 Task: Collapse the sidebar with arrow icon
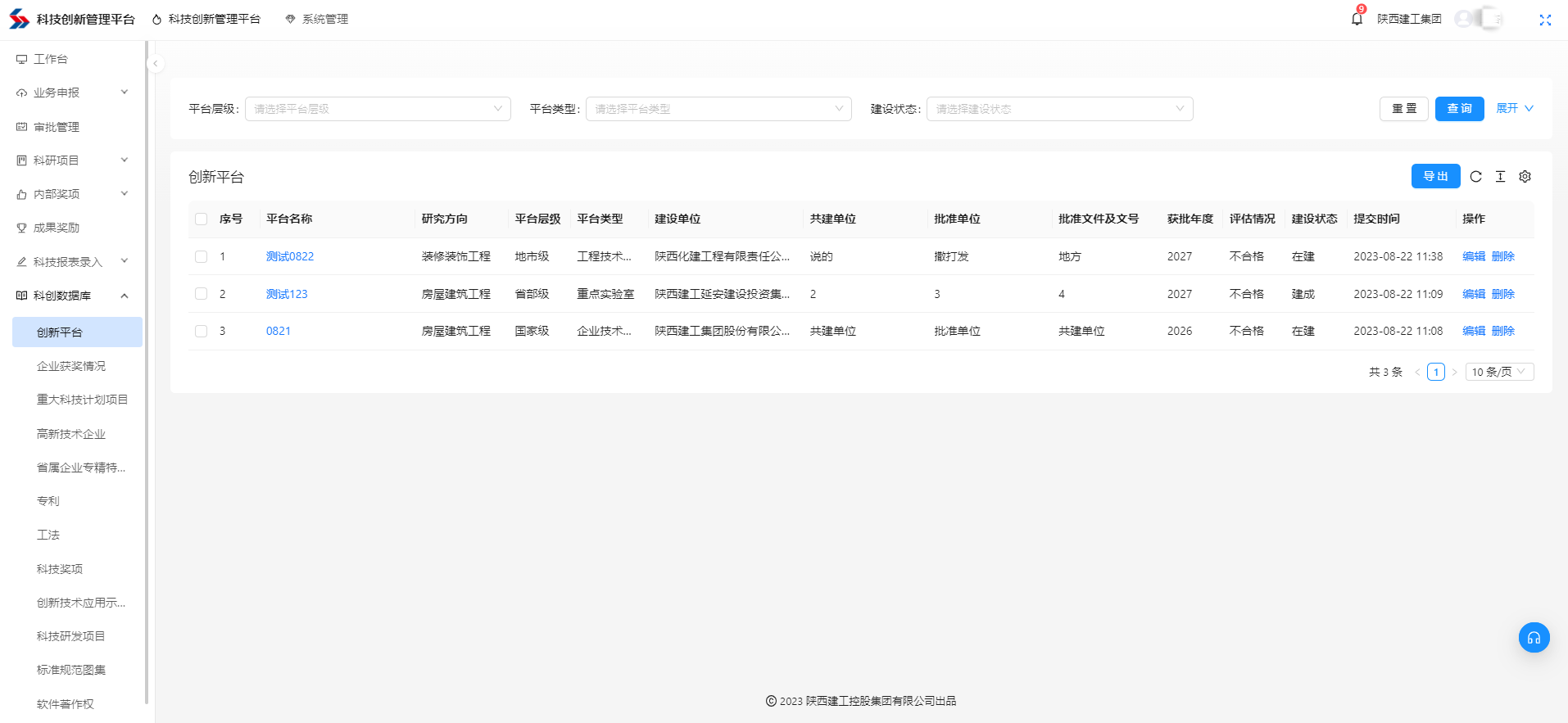pos(155,63)
